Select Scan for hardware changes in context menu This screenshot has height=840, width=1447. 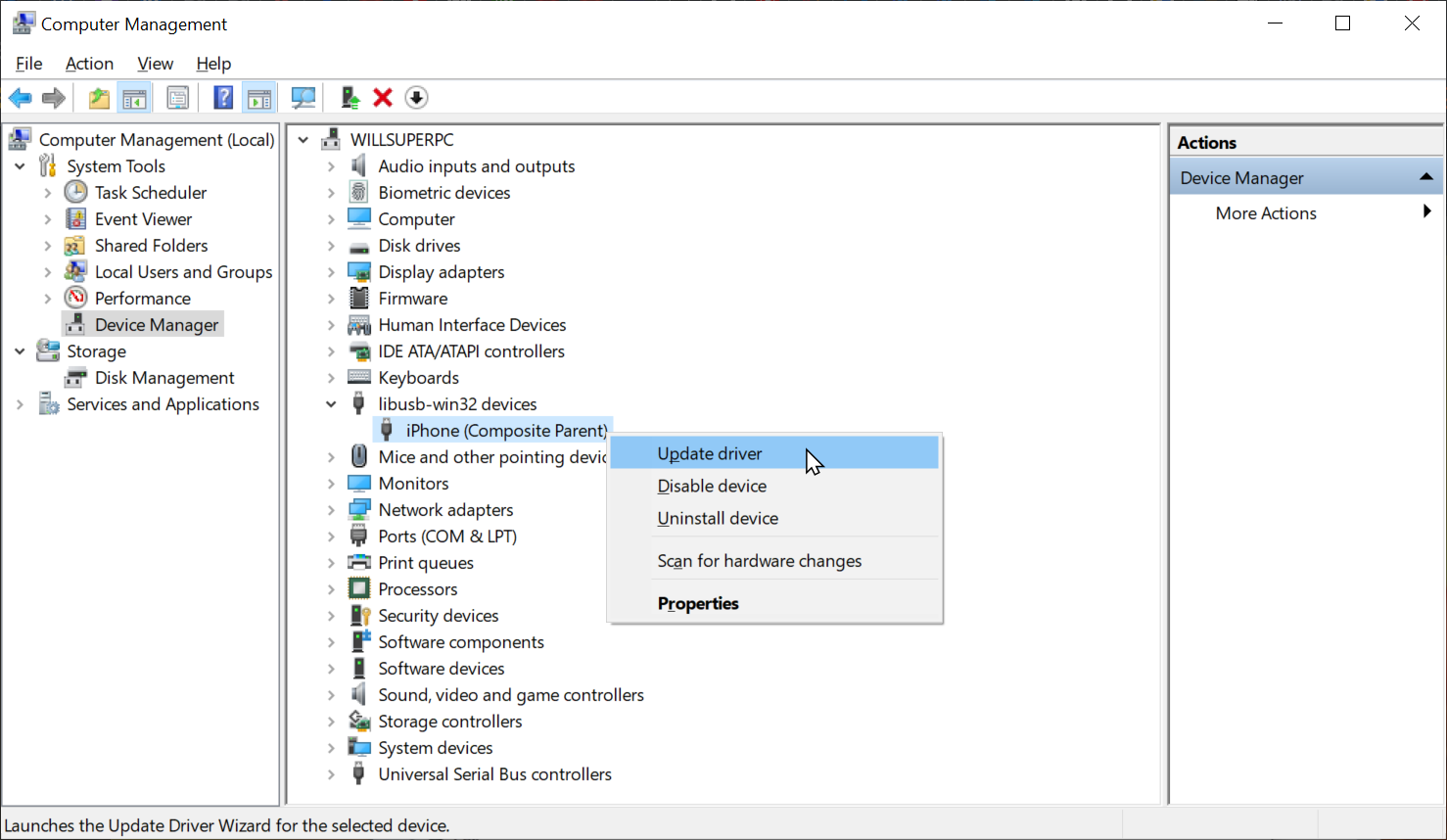pos(774,561)
